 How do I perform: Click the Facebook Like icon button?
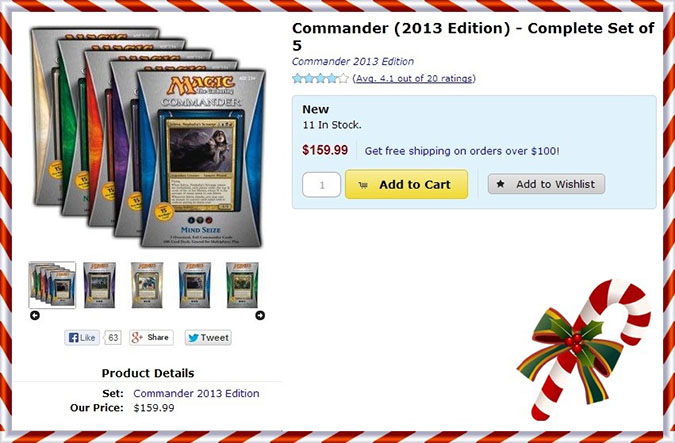coord(82,338)
